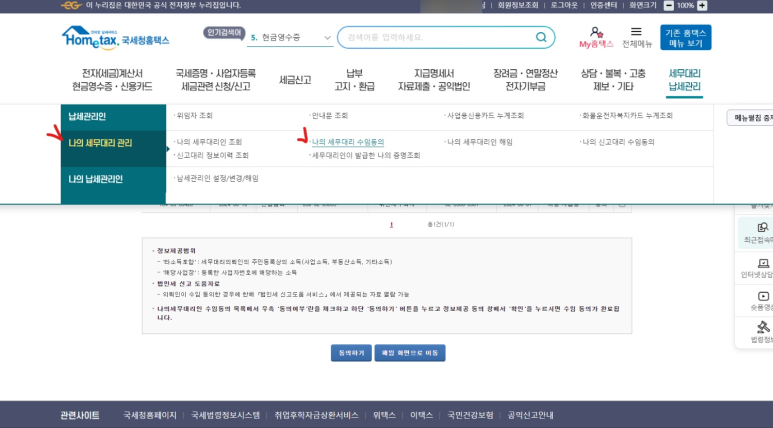Viewport: 773px width, 428px height.
Task: Click the Hometax logo
Action: coord(115,37)
